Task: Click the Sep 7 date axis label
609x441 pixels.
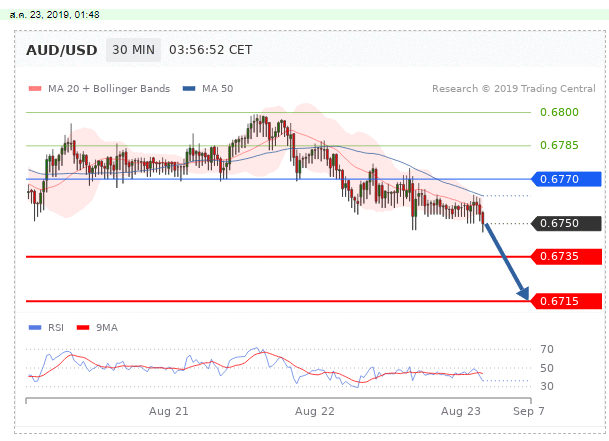Action: pos(529,411)
